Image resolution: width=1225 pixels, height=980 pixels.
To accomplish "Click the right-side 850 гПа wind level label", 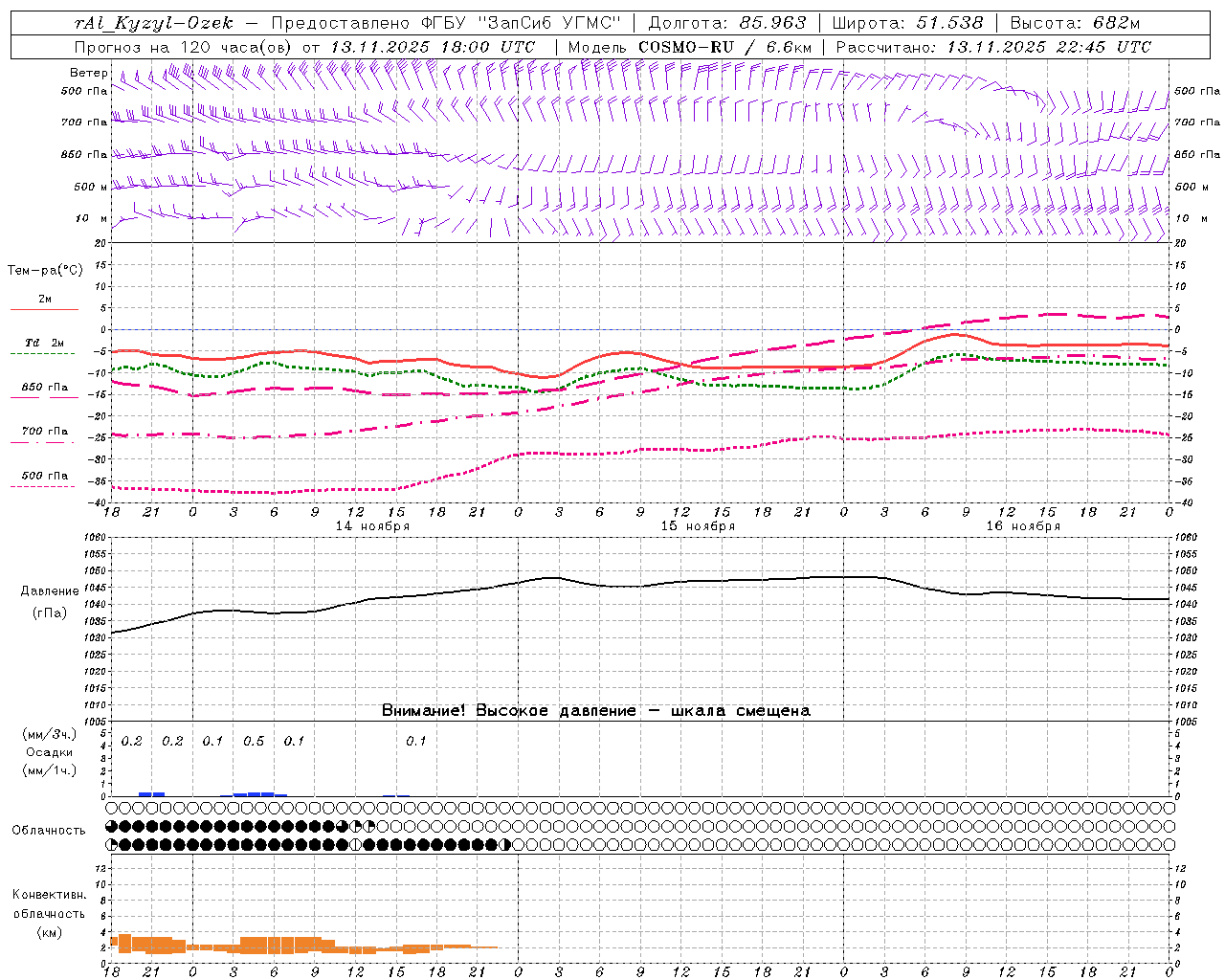I will (x=1197, y=154).
